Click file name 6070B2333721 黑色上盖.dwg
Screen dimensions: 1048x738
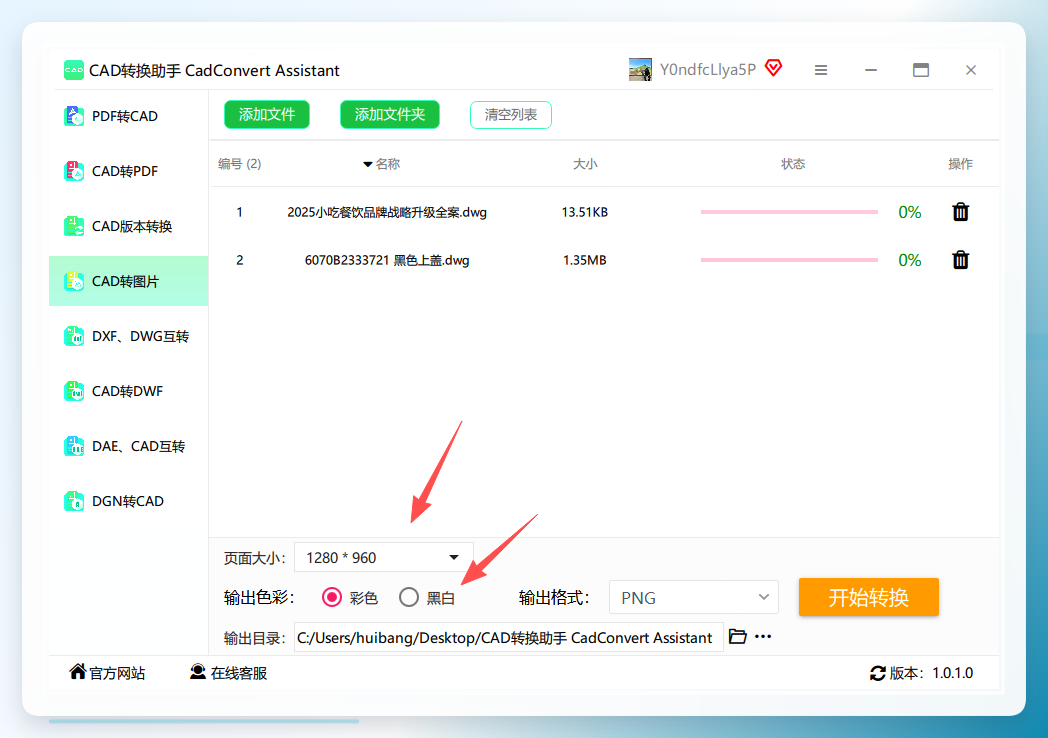click(387, 260)
